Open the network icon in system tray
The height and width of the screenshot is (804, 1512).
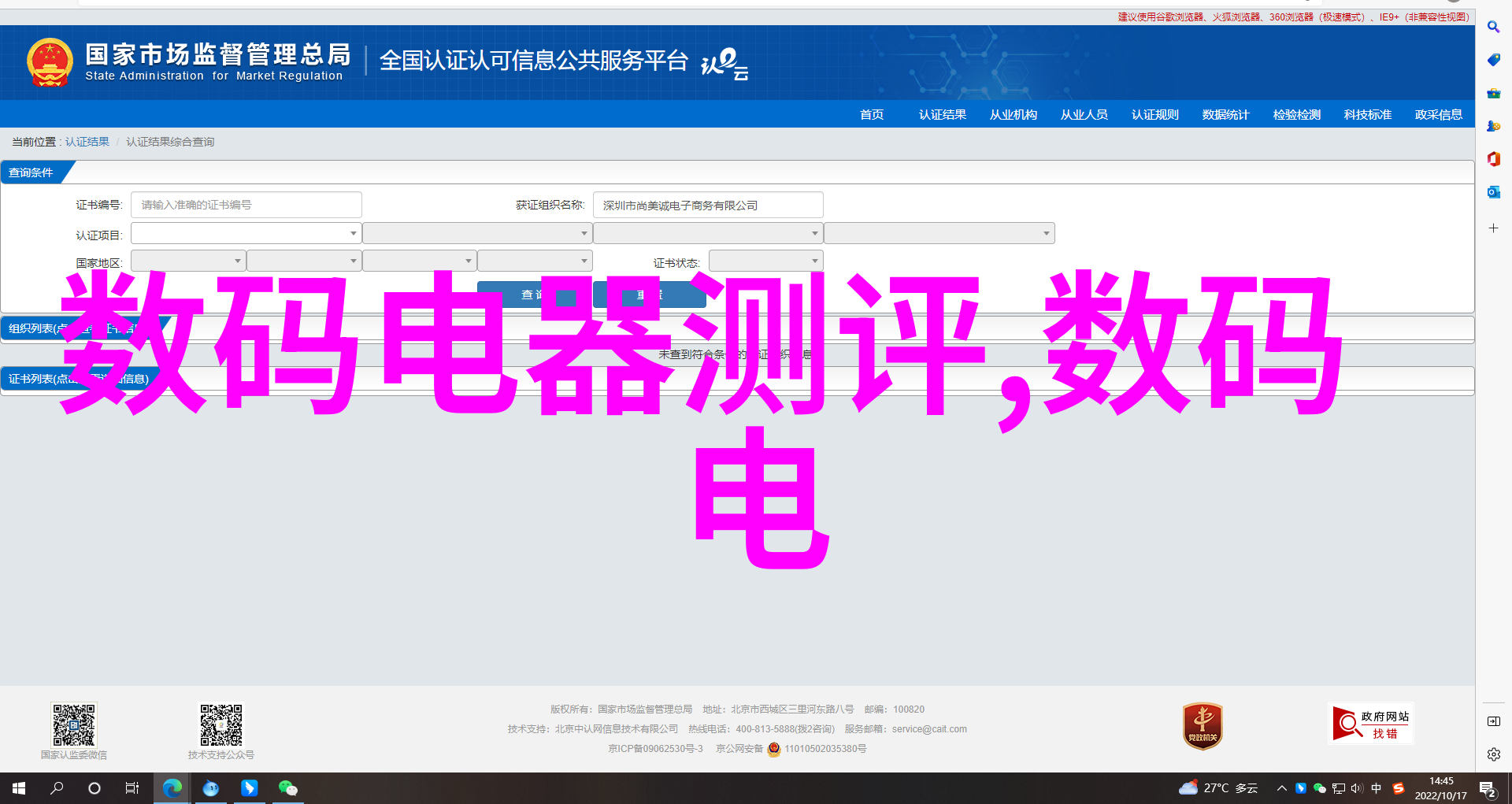[1338, 788]
